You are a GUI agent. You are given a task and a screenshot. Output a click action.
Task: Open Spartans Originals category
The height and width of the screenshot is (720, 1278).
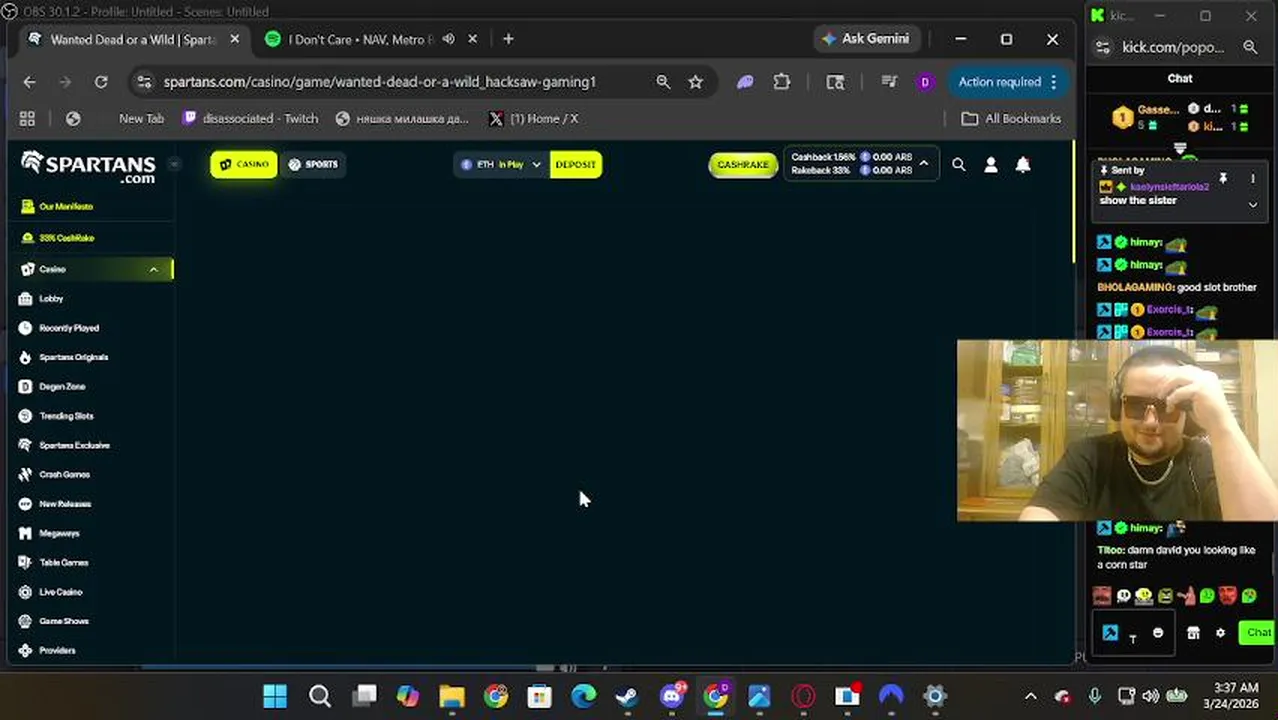pyautogui.click(x=73, y=357)
